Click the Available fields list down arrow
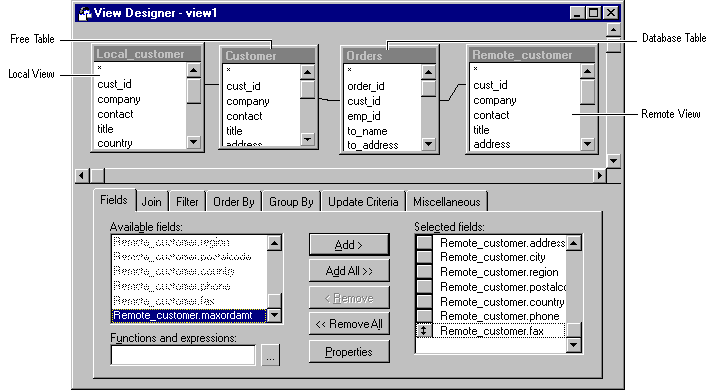Screen dimensions: 714x390 point(275,315)
